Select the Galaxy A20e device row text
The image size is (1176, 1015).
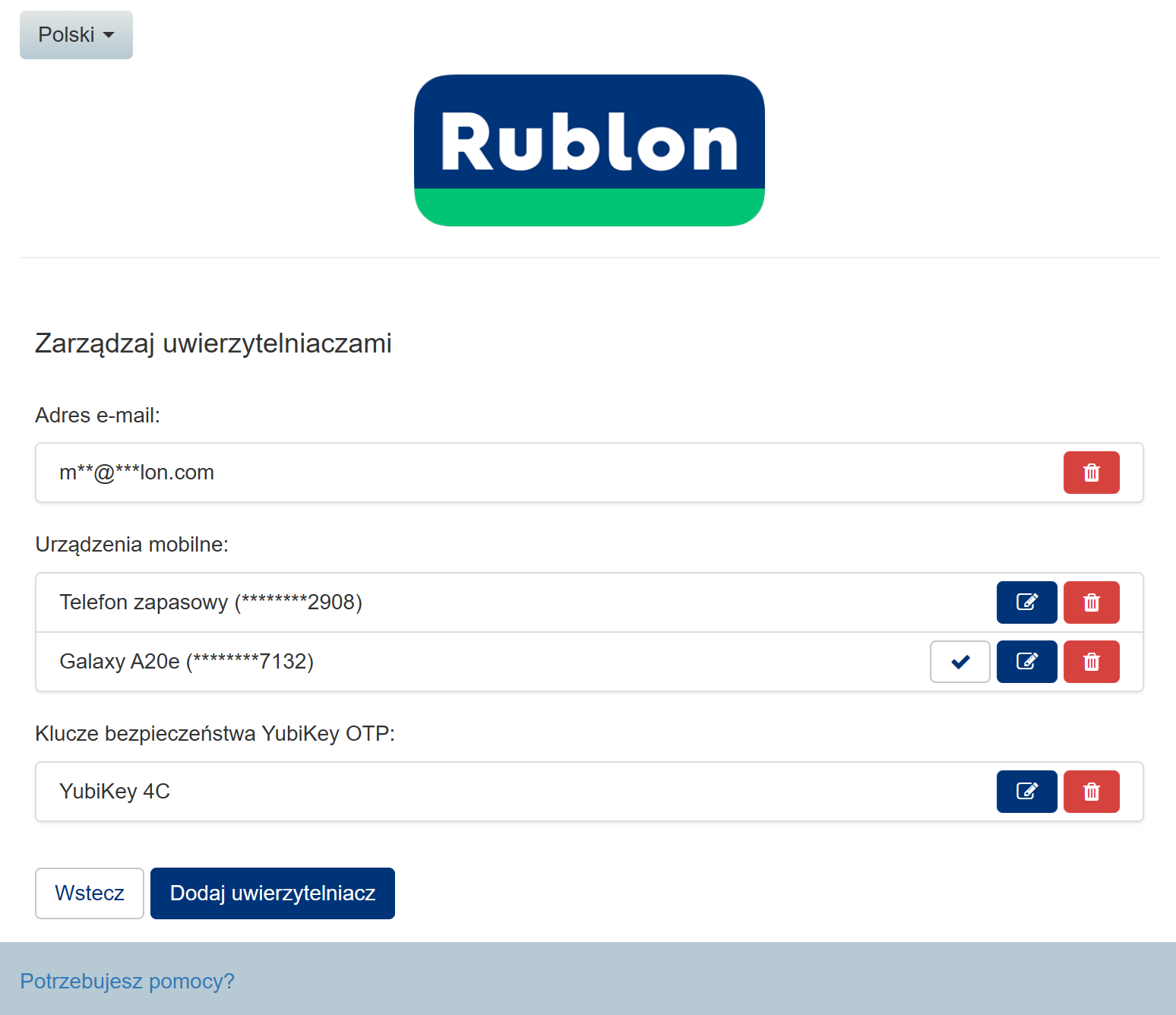186,662
